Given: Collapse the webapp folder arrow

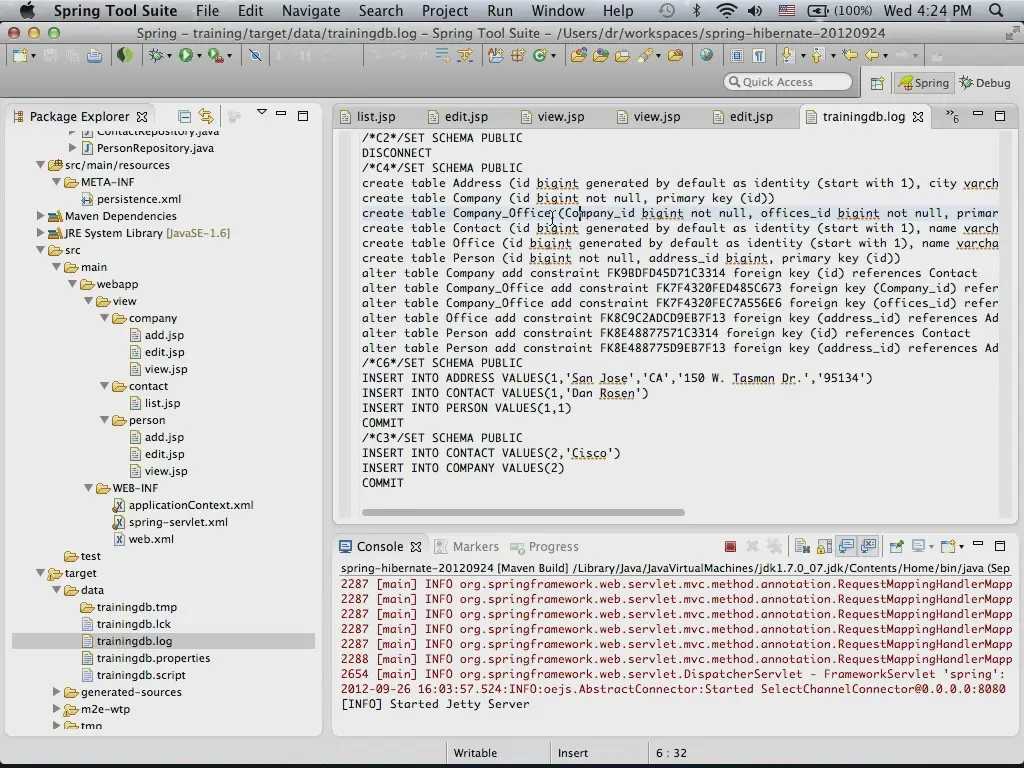Looking at the screenshot, I should pyautogui.click(x=72, y=284).
